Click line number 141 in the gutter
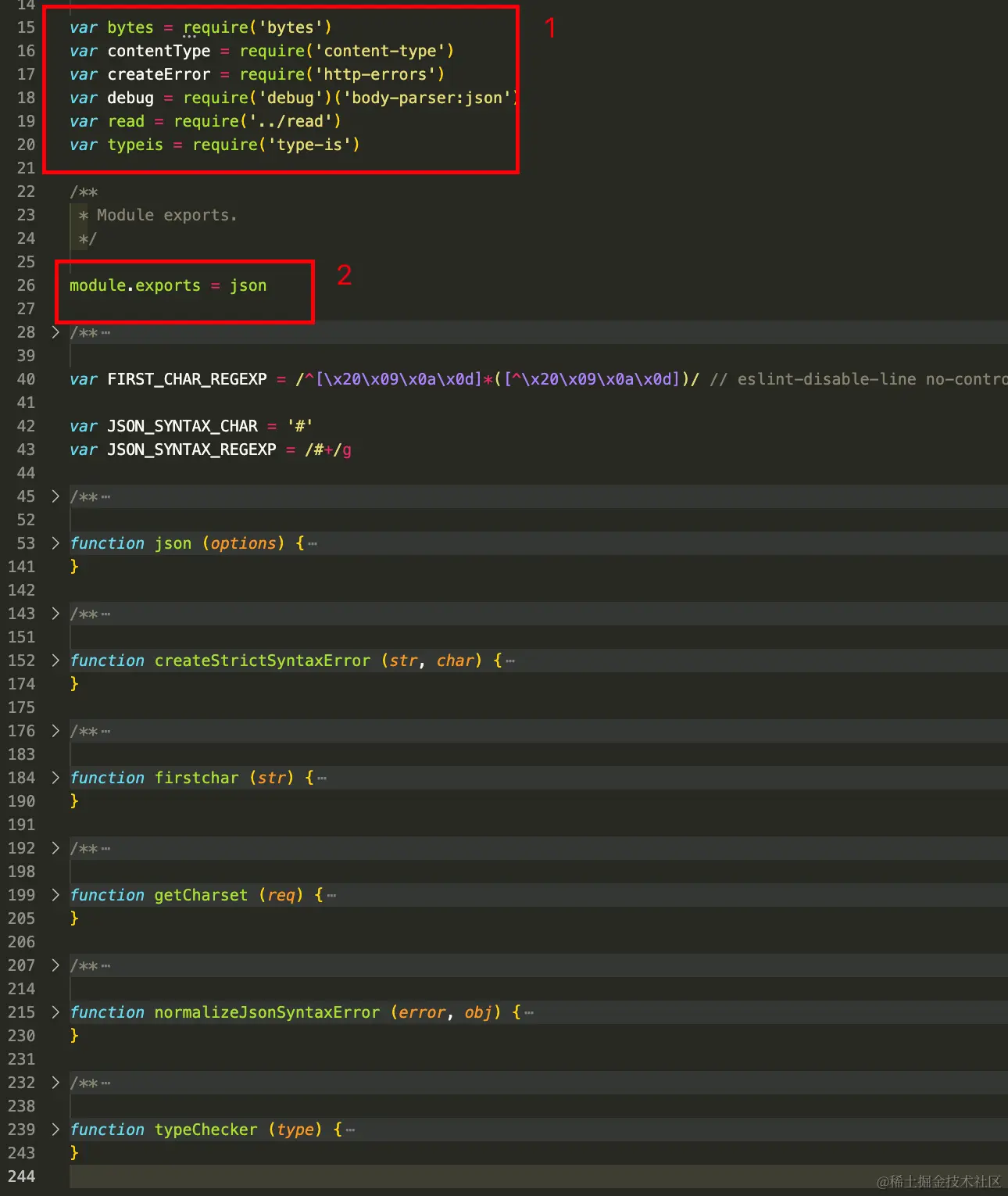 22,567
